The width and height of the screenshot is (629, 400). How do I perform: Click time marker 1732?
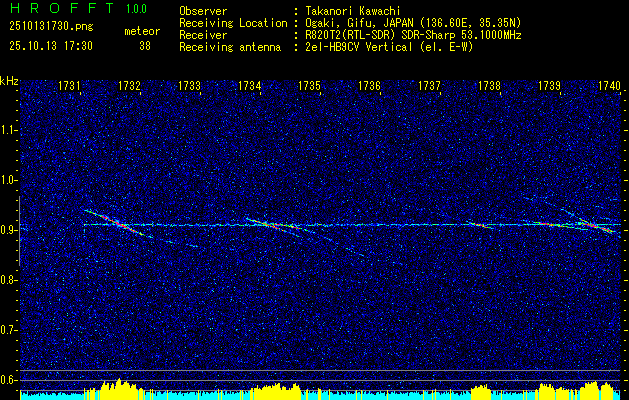point(130,85)
